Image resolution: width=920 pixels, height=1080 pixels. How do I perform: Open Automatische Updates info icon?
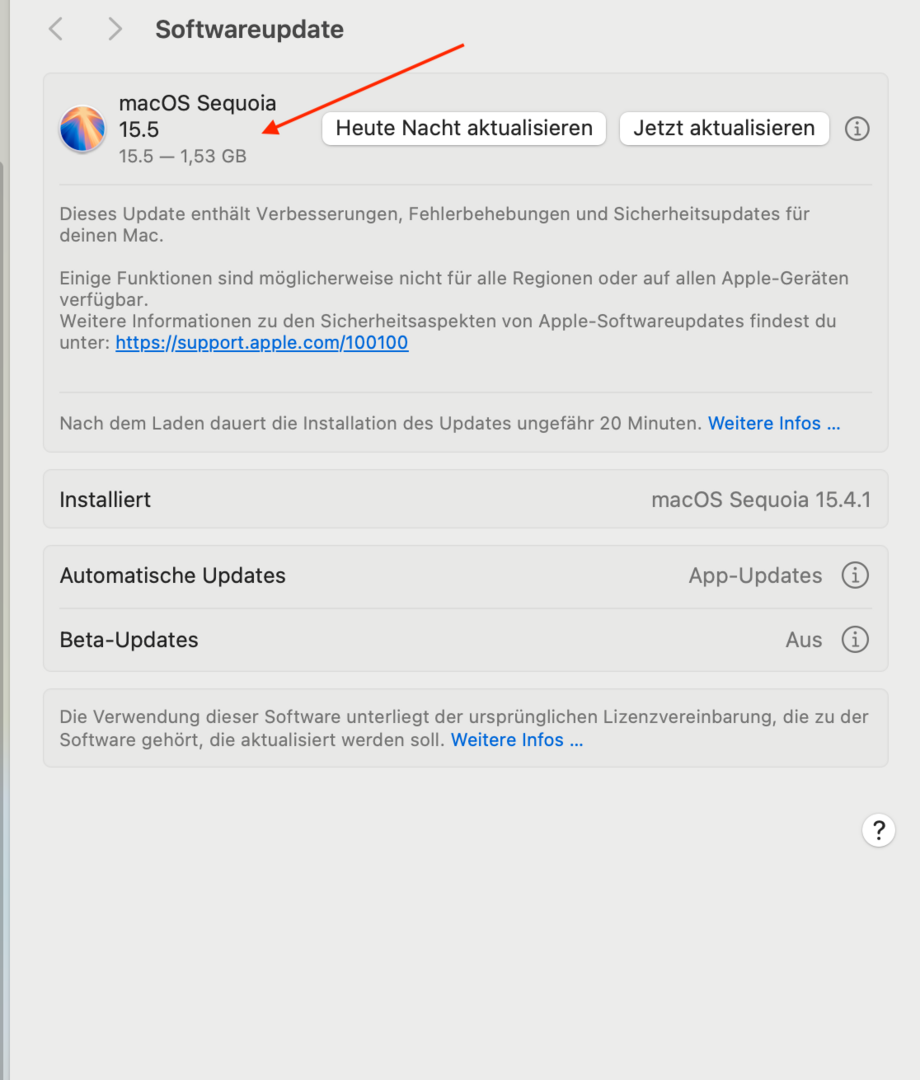[855, 575]
